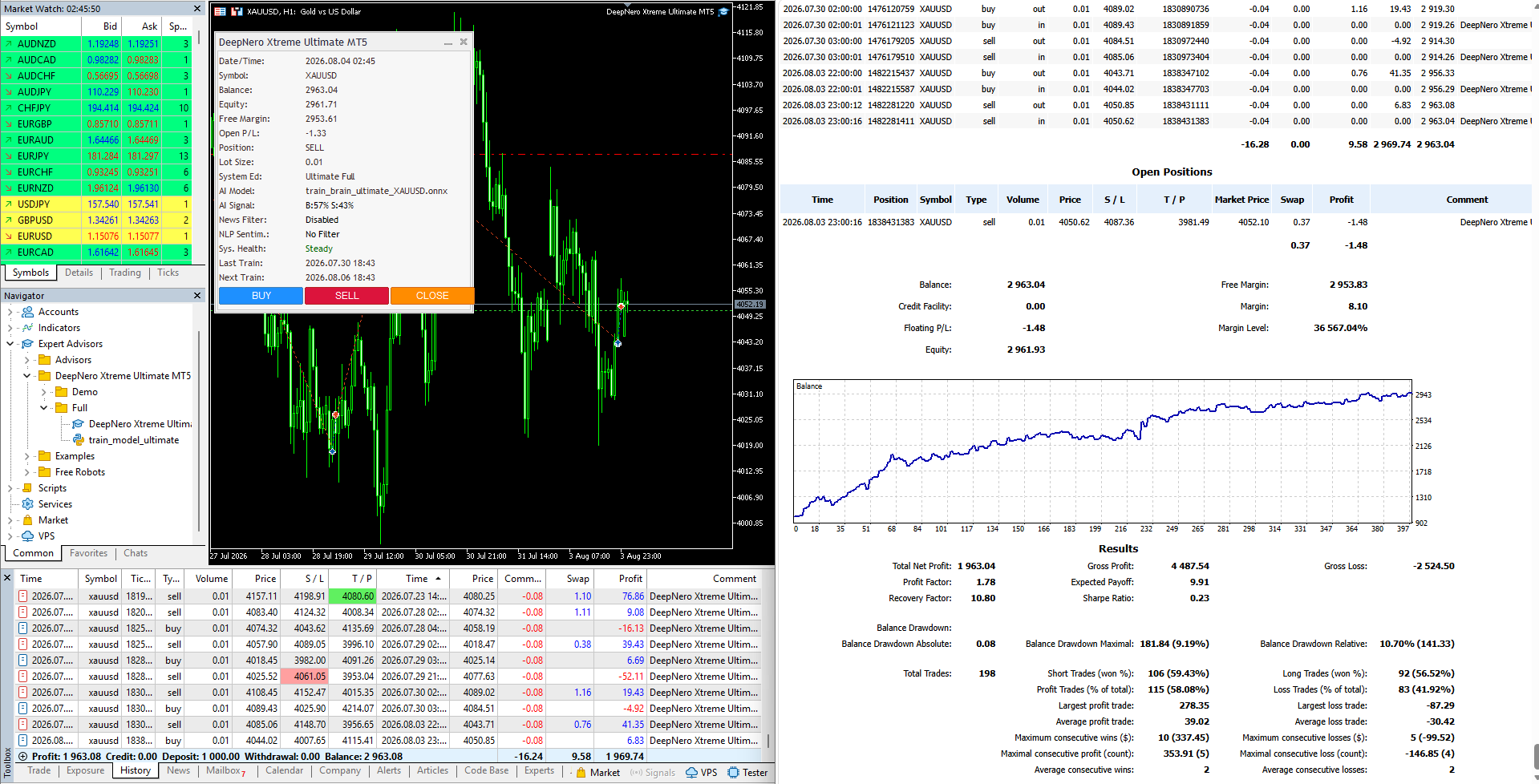The image size is (1539, 784).
Task: Open the Calendar tab in Toolbox
Action: coord(284,770)
